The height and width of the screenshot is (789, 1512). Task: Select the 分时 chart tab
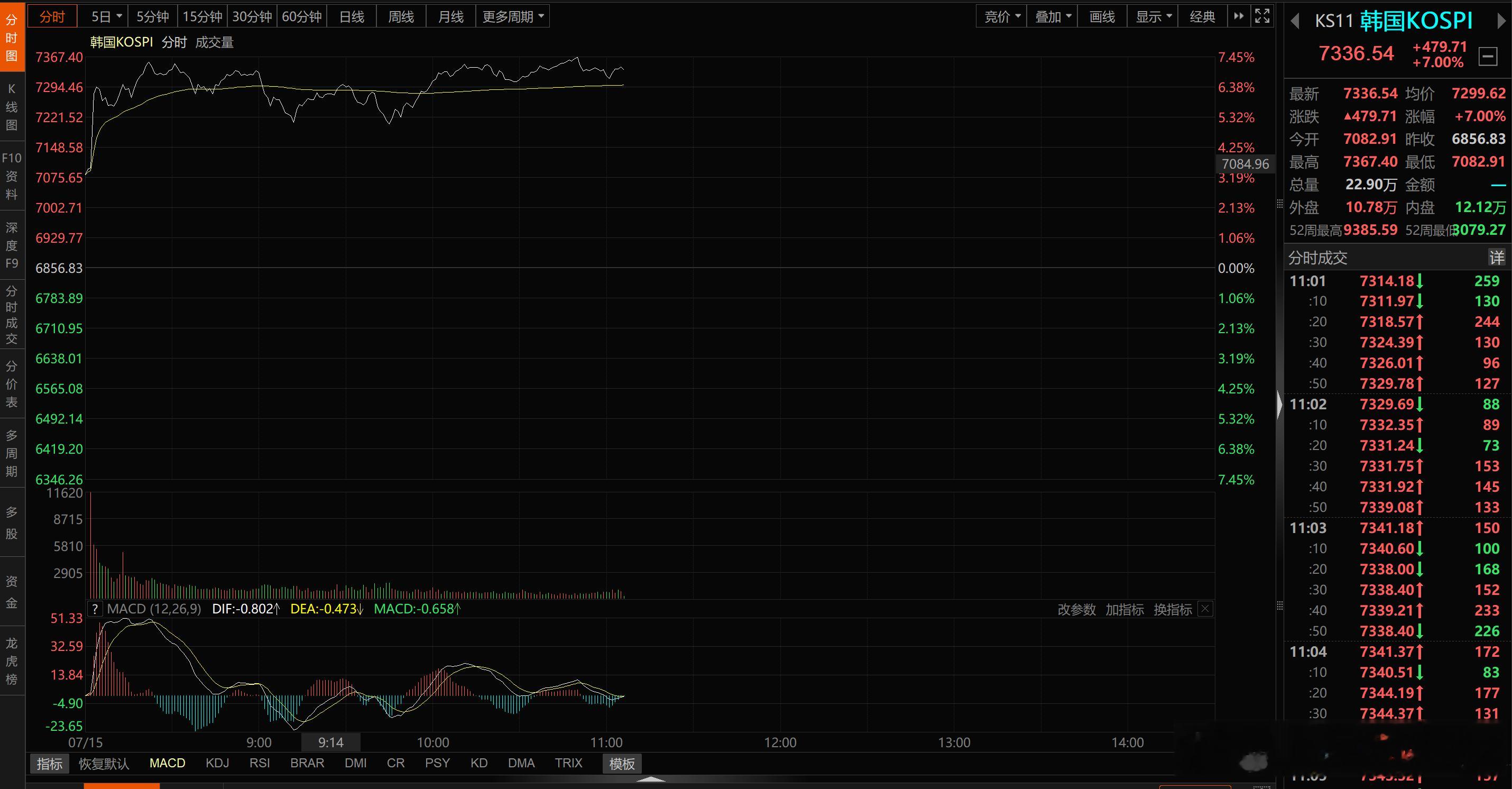(x=52, y=16)
